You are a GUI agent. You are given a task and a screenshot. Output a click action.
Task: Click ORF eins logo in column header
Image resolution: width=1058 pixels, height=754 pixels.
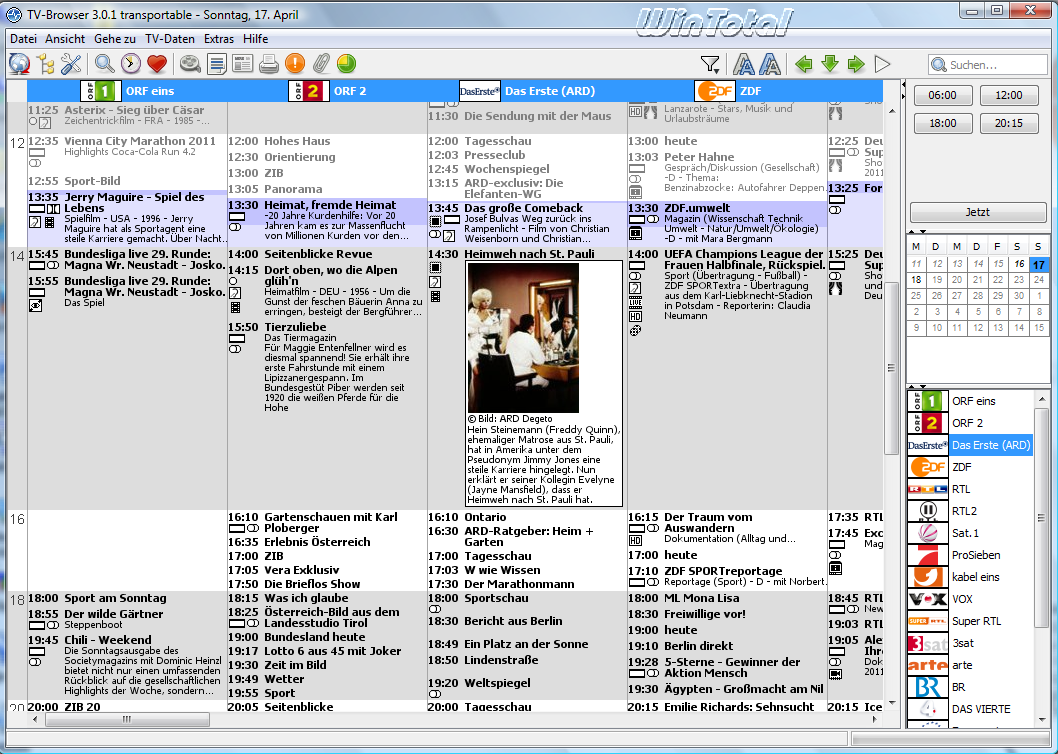point(101,91)
